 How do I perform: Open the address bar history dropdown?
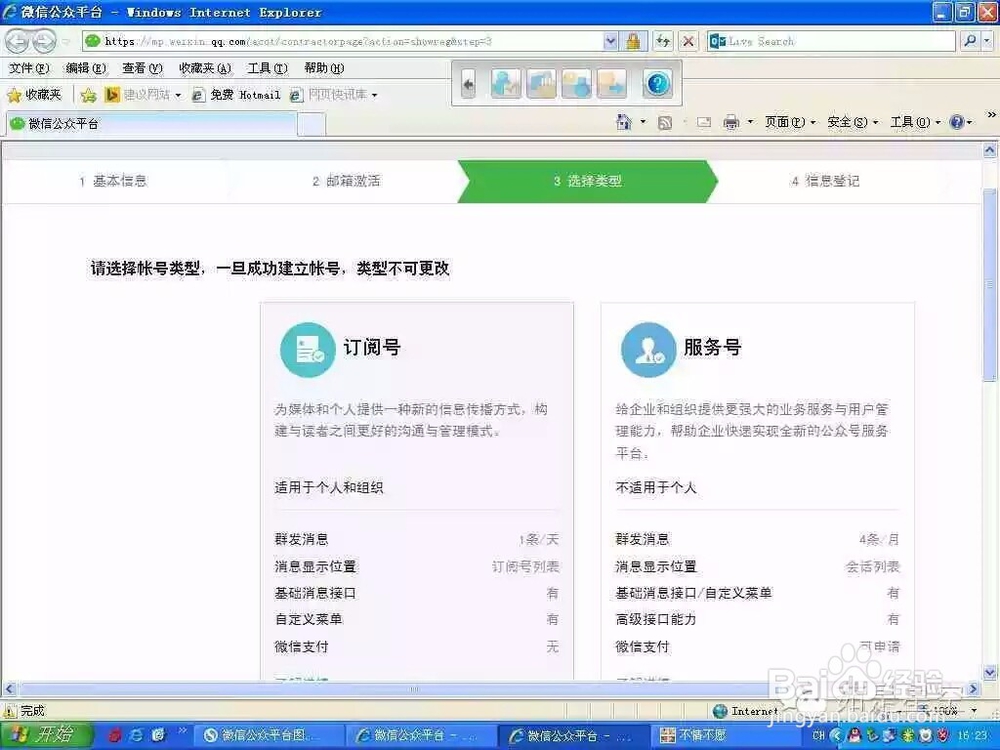[610, 41]
